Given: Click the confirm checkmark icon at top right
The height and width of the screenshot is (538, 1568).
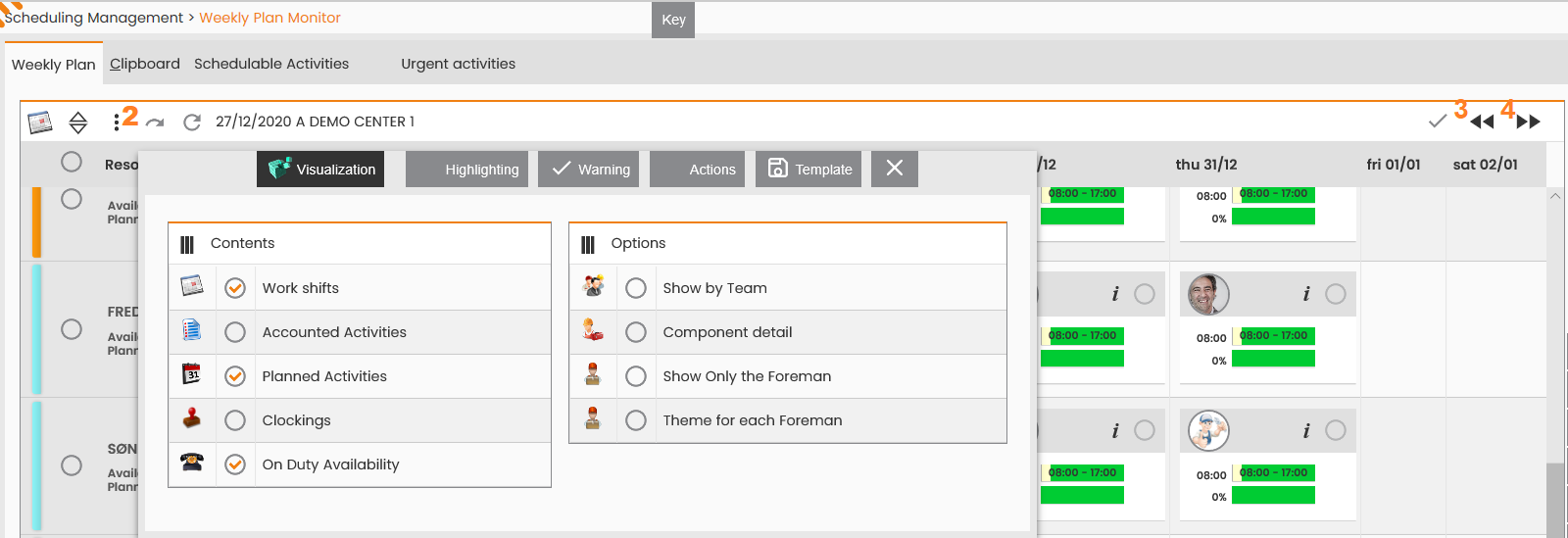Looking at the screenshot, I should click(1438, 122).
